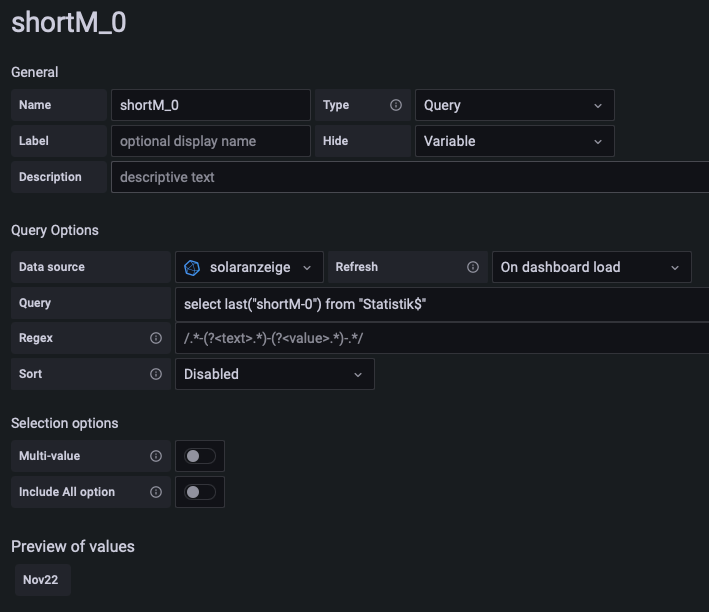Click the Nov22 preview value
Screen dimensions: 709x612
[43, 580]
